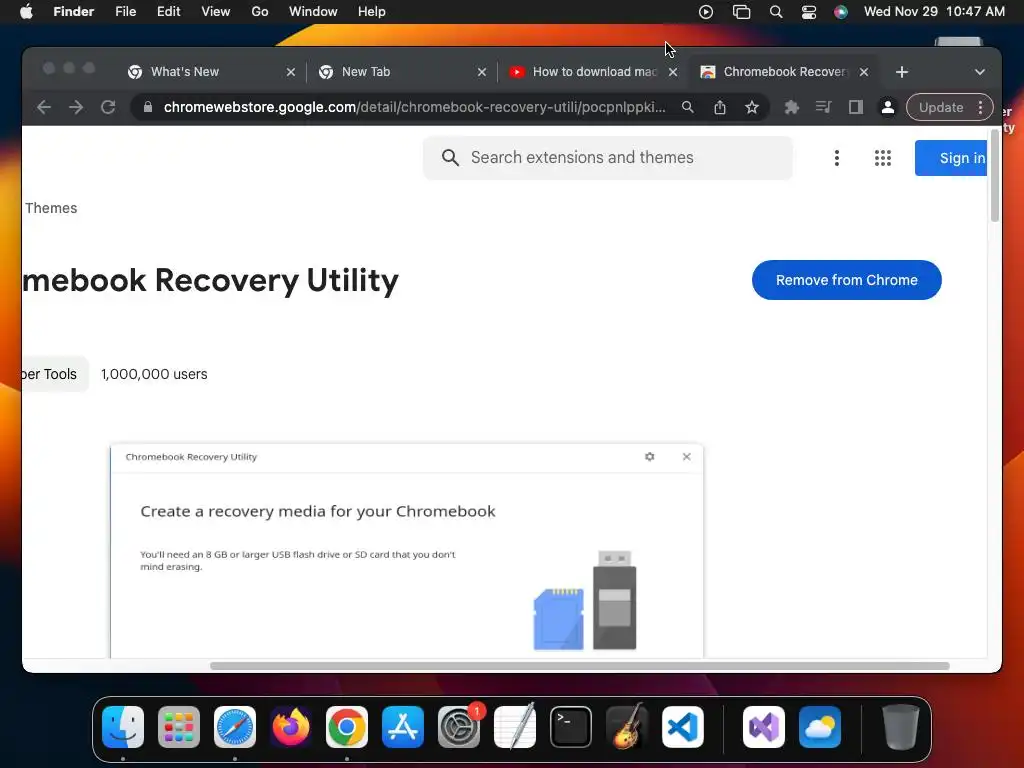This screenshot has height=768, width=1024.
Task: Bookmark this page with the star icon
Action: point(752,107)
